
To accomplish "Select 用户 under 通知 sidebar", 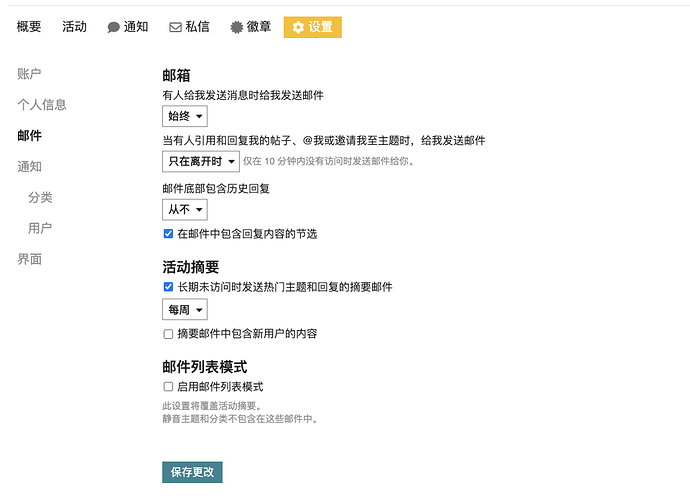I will point(40,229).
